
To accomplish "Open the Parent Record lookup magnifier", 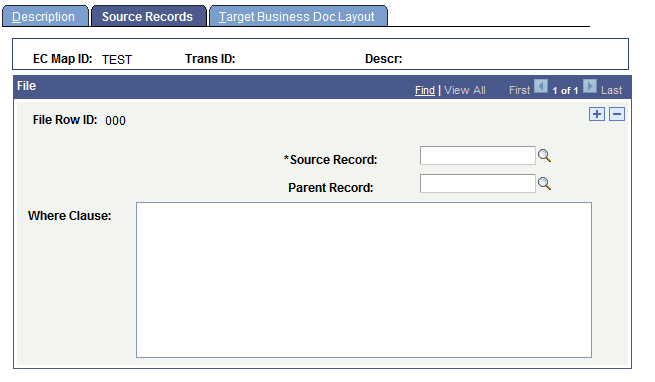I will click(x=544, y=184).
